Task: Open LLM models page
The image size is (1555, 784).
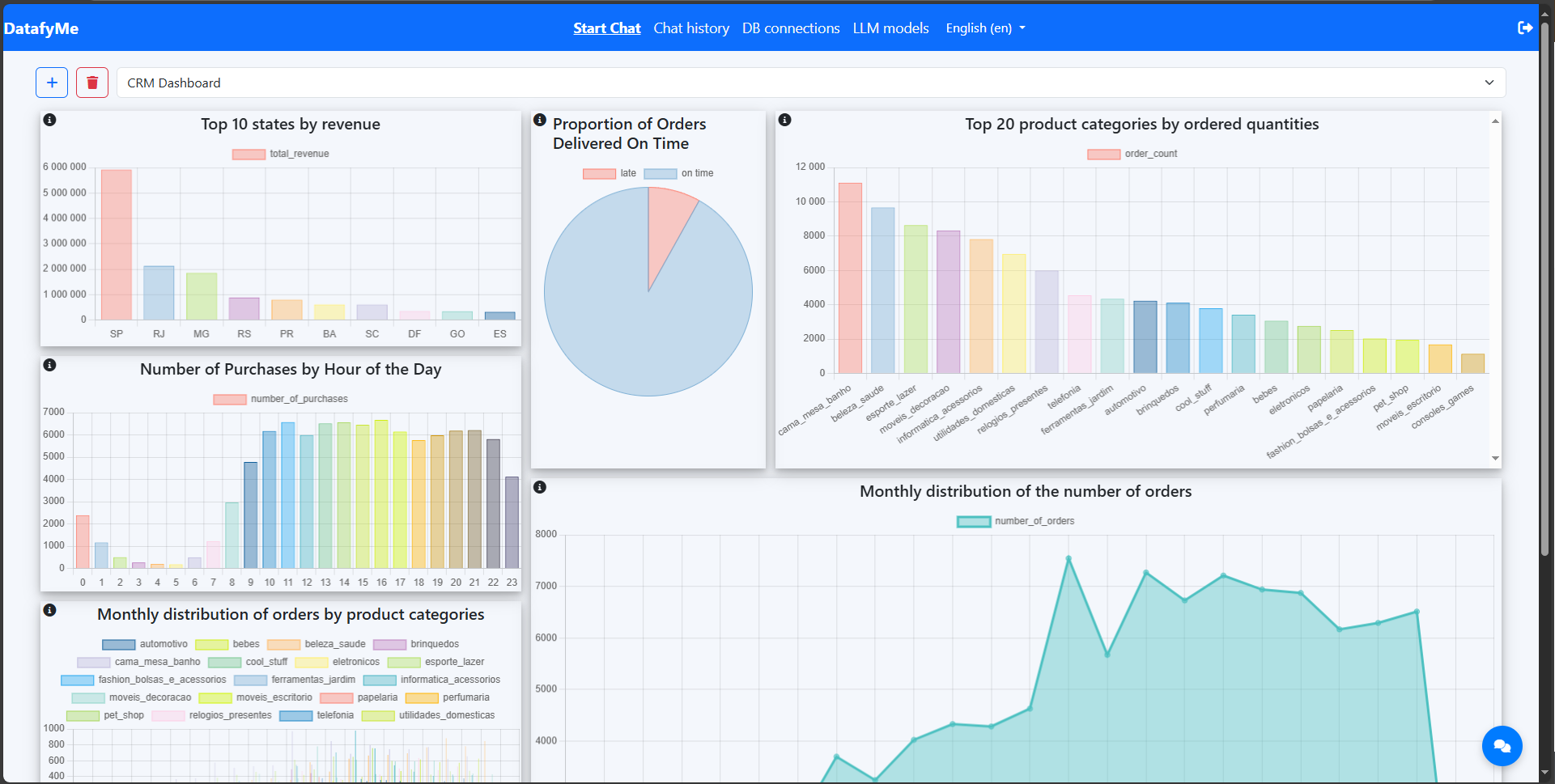Action: 890,28
